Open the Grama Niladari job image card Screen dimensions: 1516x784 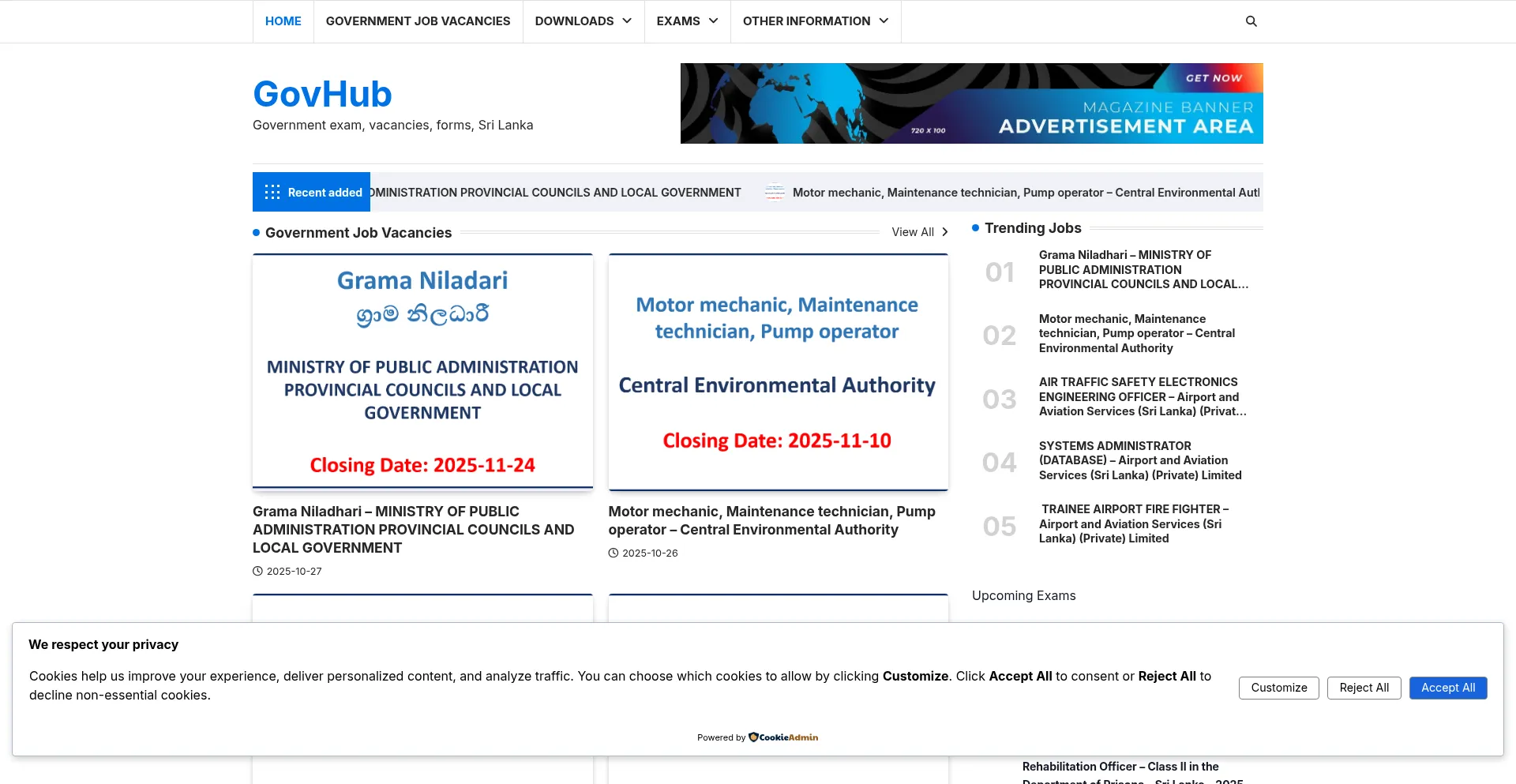(422, 371)
